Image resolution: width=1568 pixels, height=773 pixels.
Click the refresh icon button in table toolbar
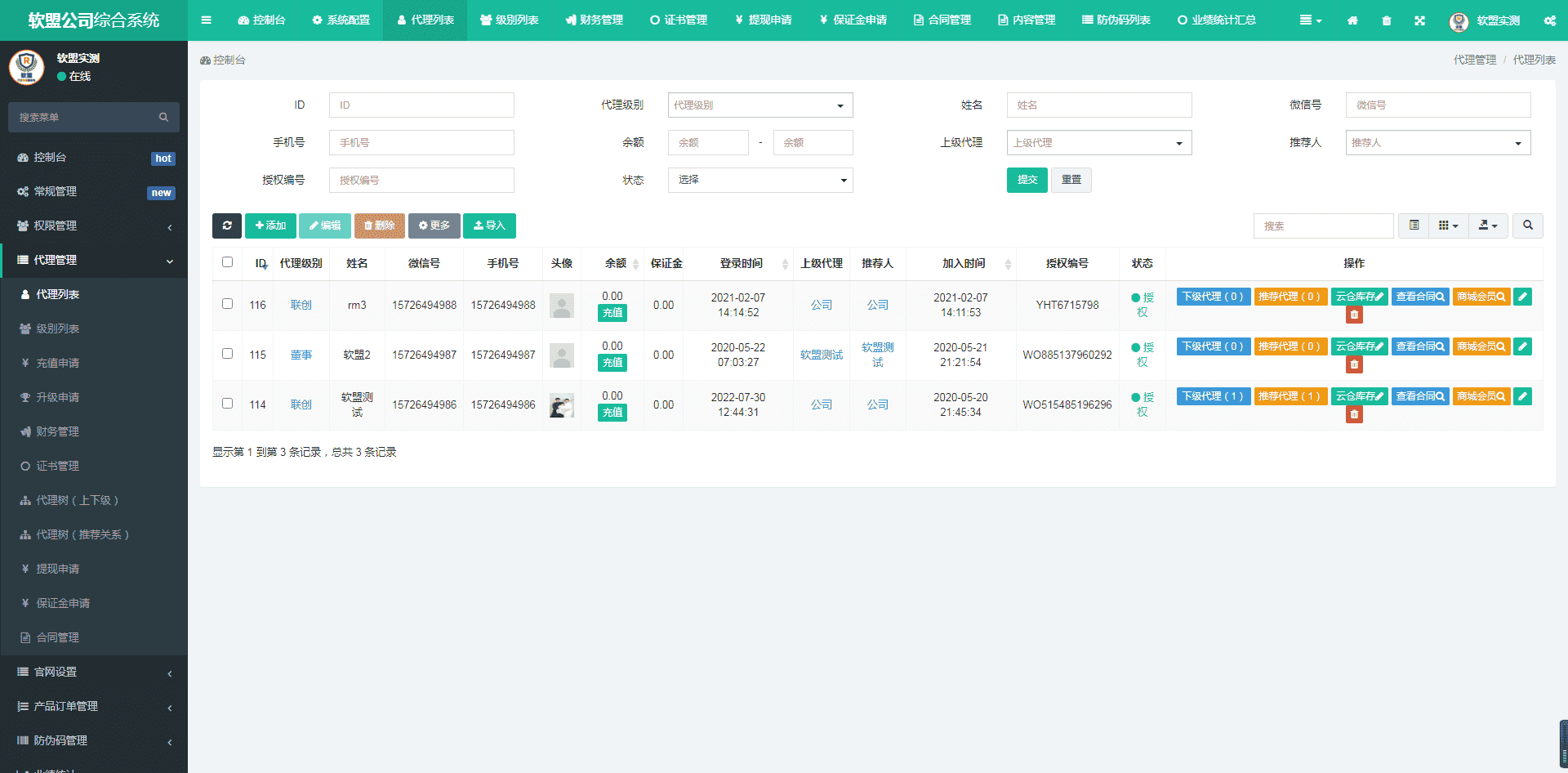tap(227, 226)
